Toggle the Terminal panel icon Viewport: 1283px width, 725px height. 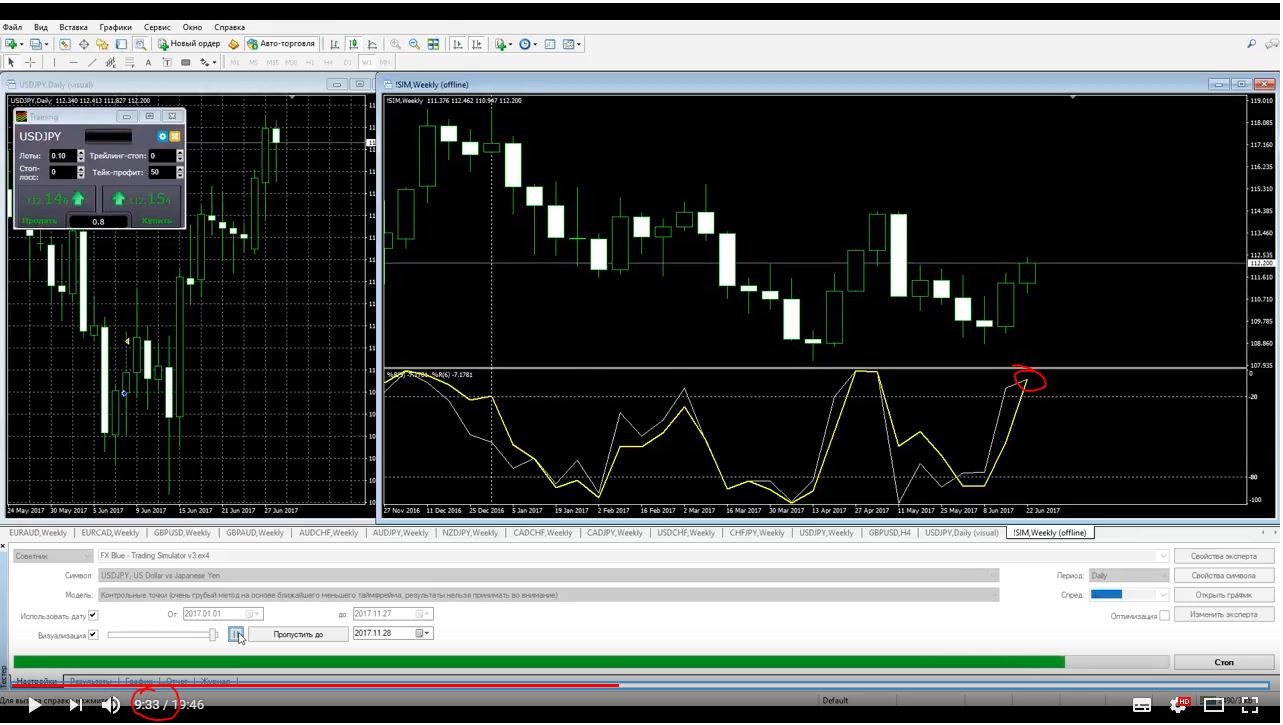[121, 44]
